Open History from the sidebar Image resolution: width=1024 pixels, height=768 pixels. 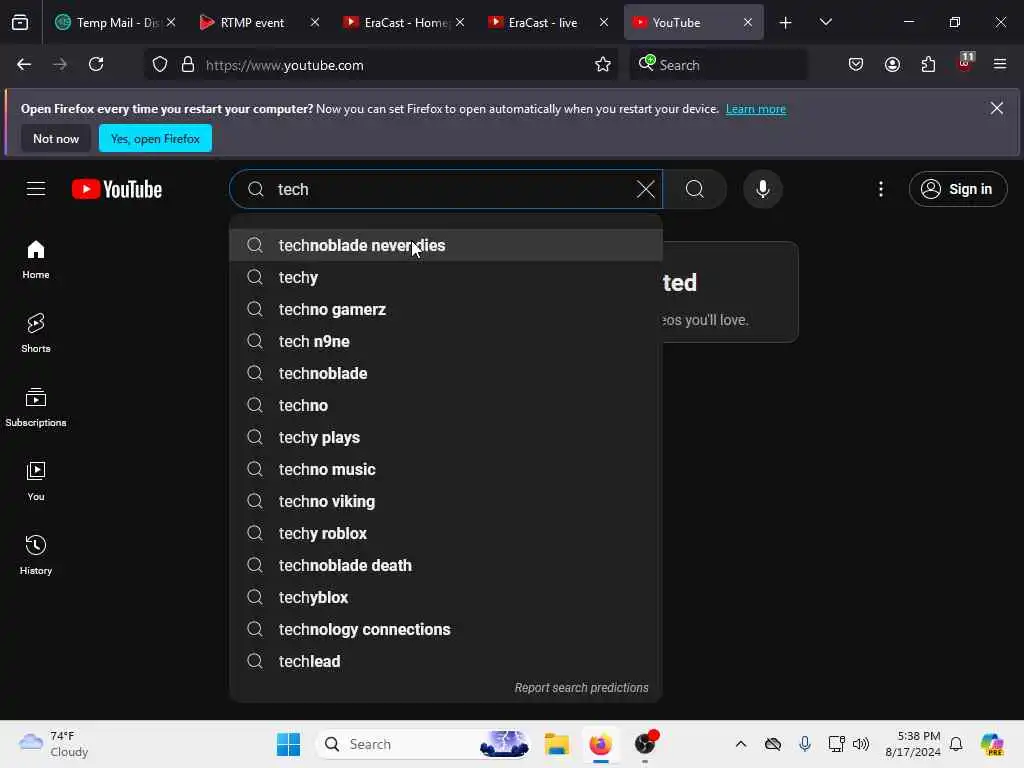point(36,555)
